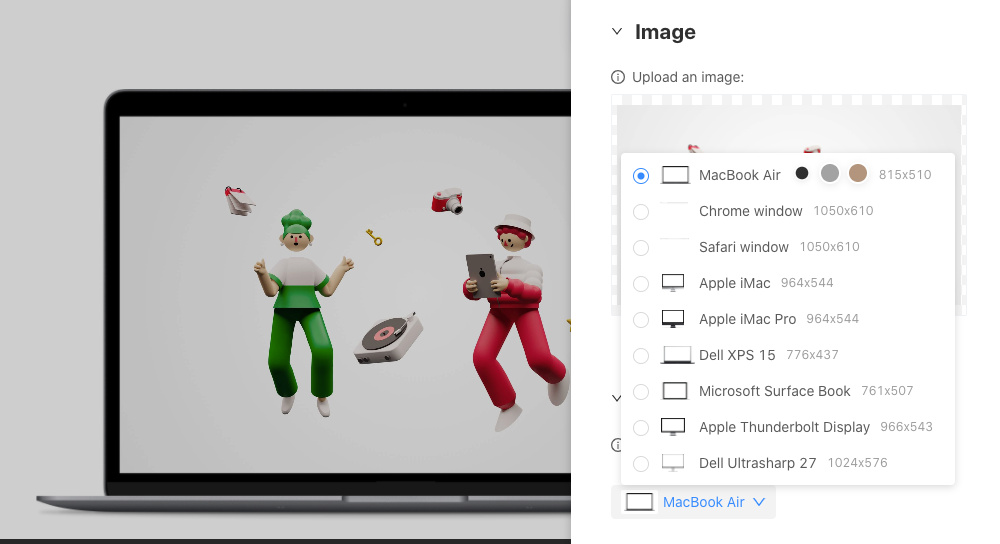Click the Apple iMac Pro dark monitor icon

[x=673, y=319]
